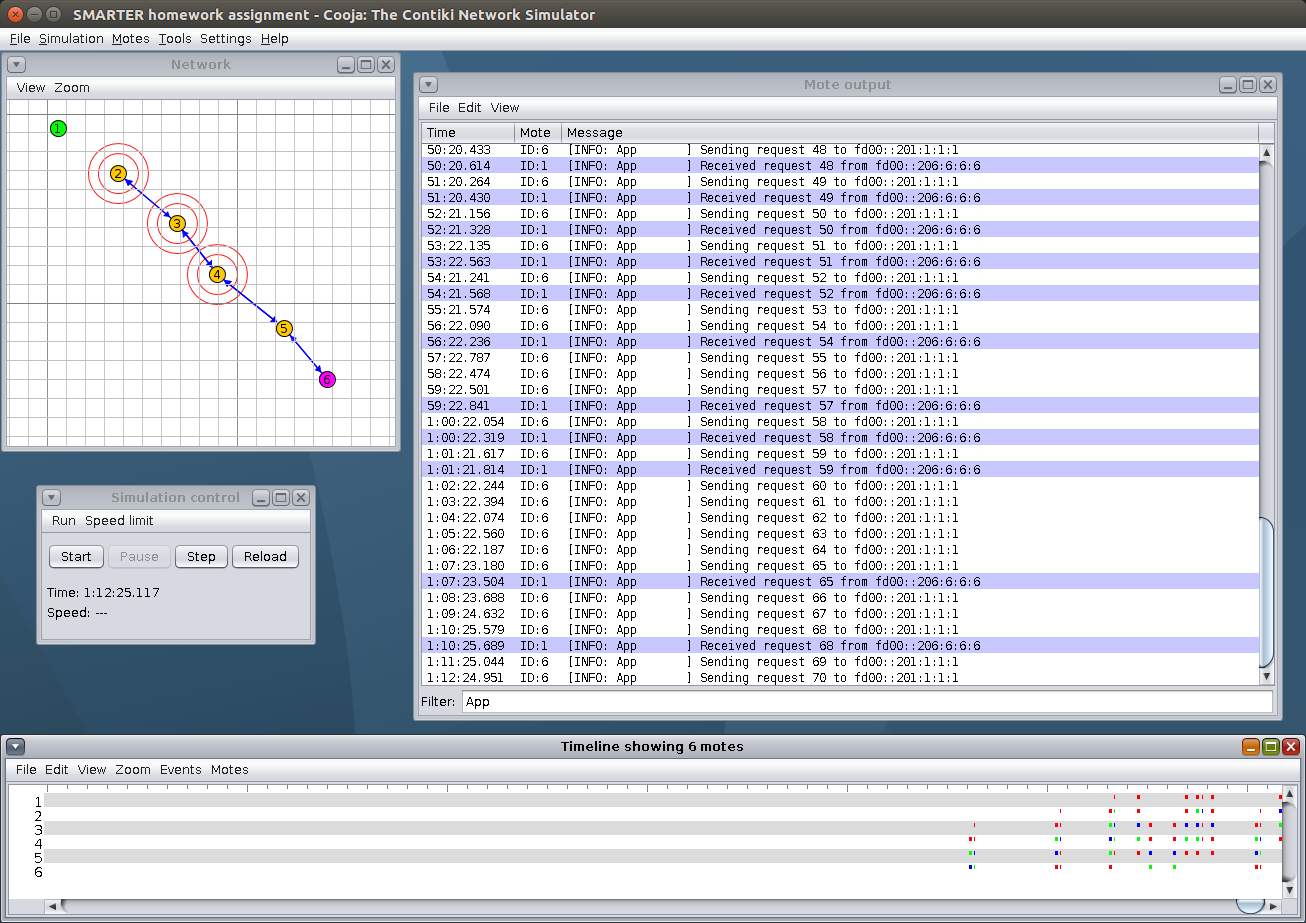Open Run menu in Simulation control
This screenshot has width=1306, height=923.
[64, 521]
